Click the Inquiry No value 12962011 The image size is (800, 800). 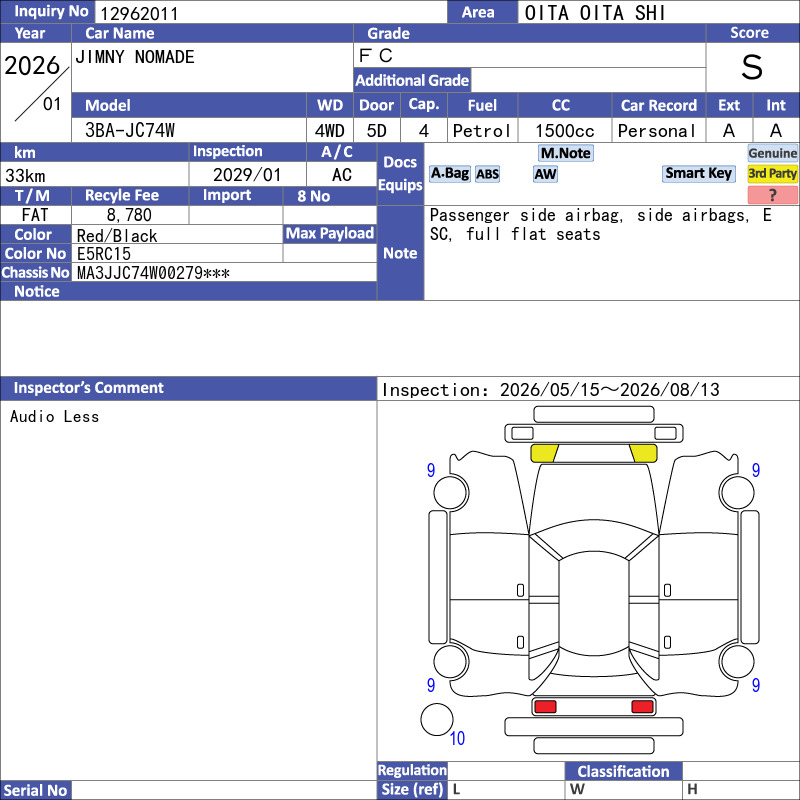pyautogui.click(x=139, y=13)
